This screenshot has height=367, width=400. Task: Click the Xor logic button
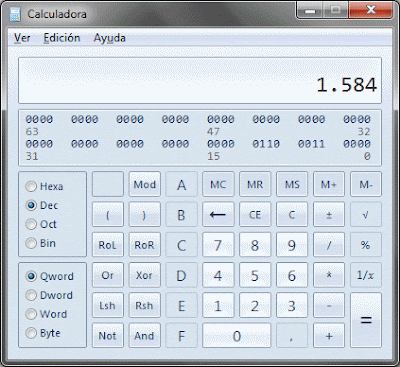pyautogui.click(x=144, y=275)
